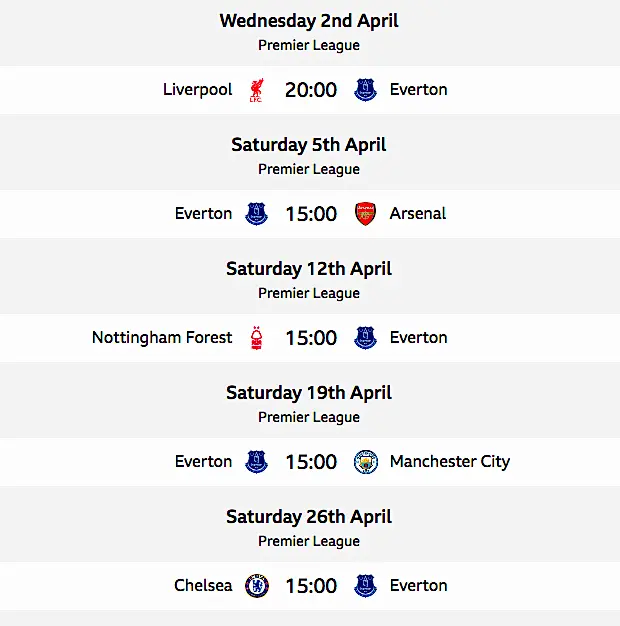Click Everton's crest in the Liverpool fixture
Image resolution: width=620 pixels, height=626 pixels.
tap(365, 90)
